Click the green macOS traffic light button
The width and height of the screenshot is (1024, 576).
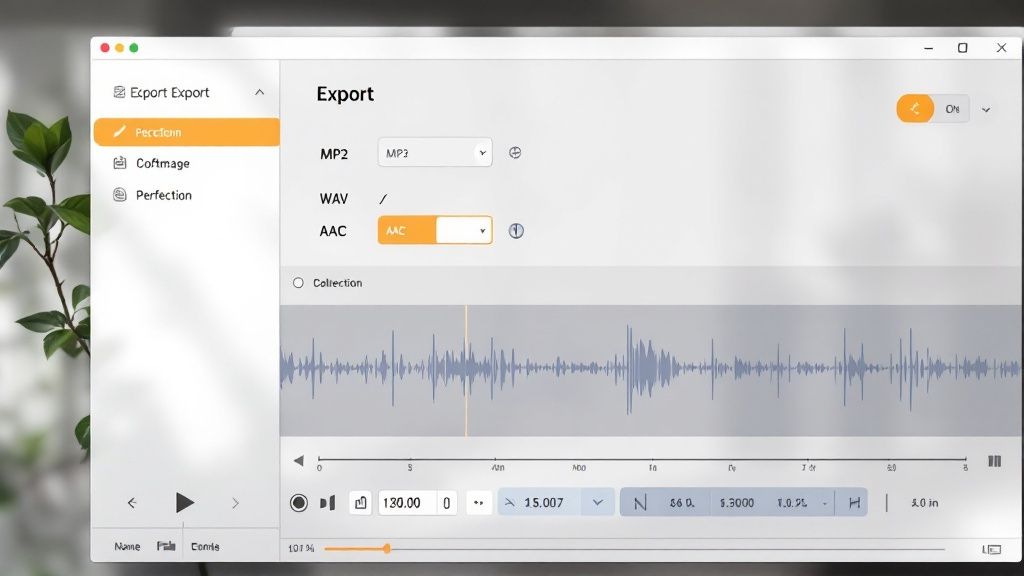134,48
